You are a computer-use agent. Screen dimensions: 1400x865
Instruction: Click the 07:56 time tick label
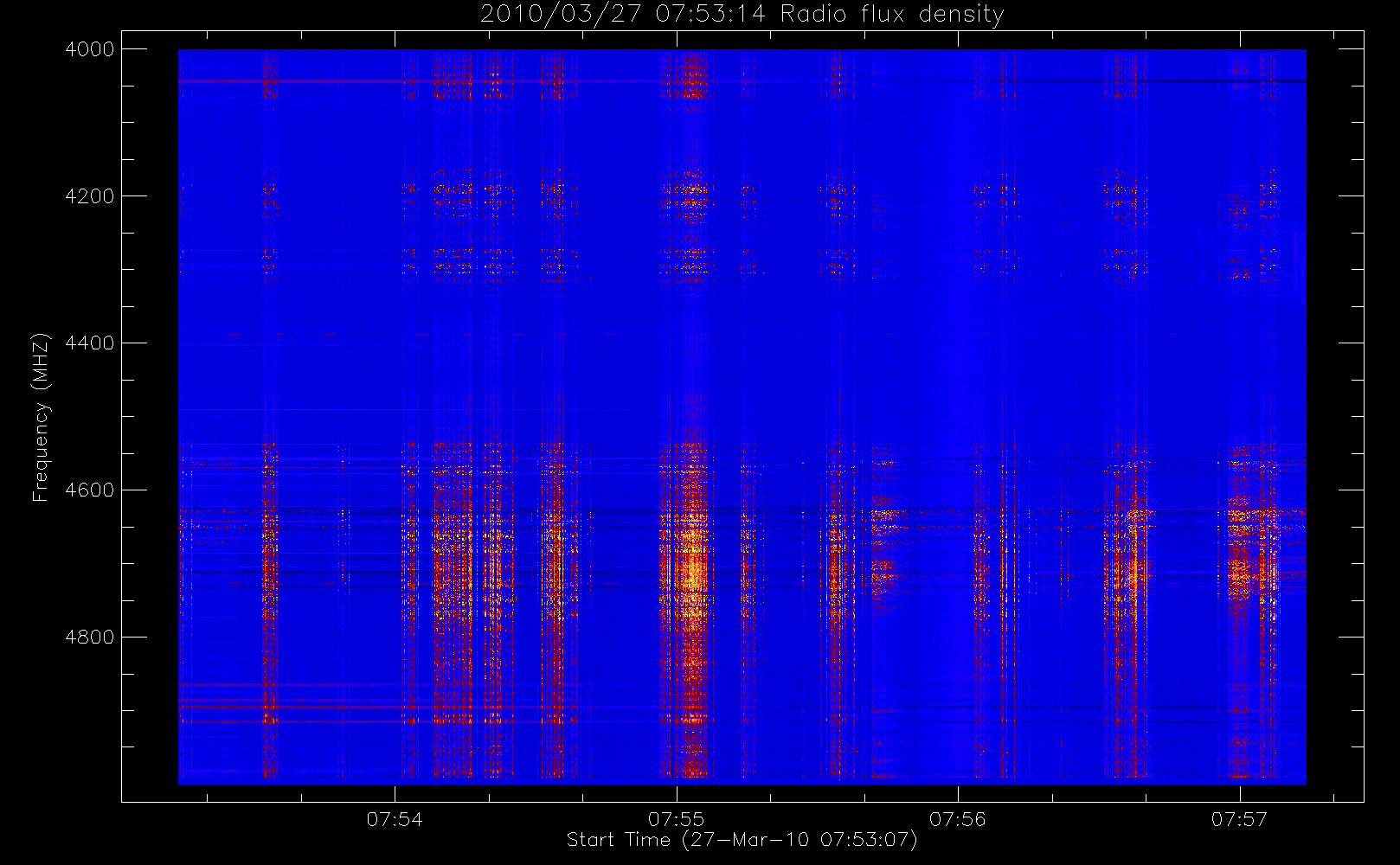coord(957,819)
